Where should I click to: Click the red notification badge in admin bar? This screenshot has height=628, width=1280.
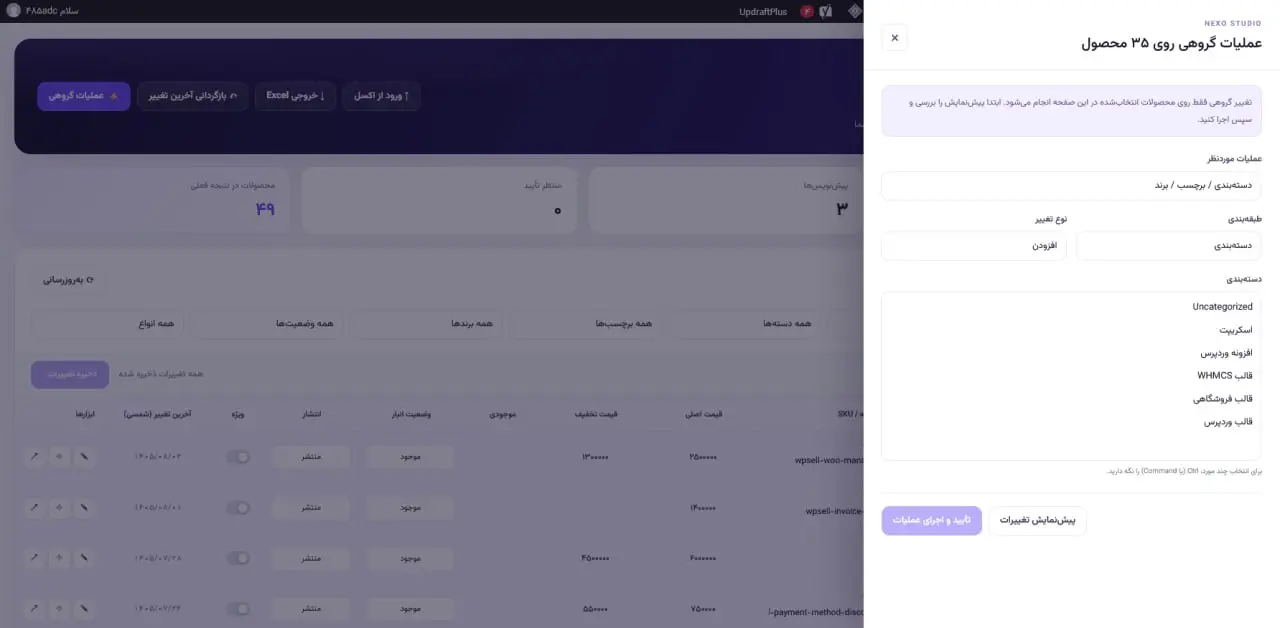pyautogui.click(x=807, y=11)
